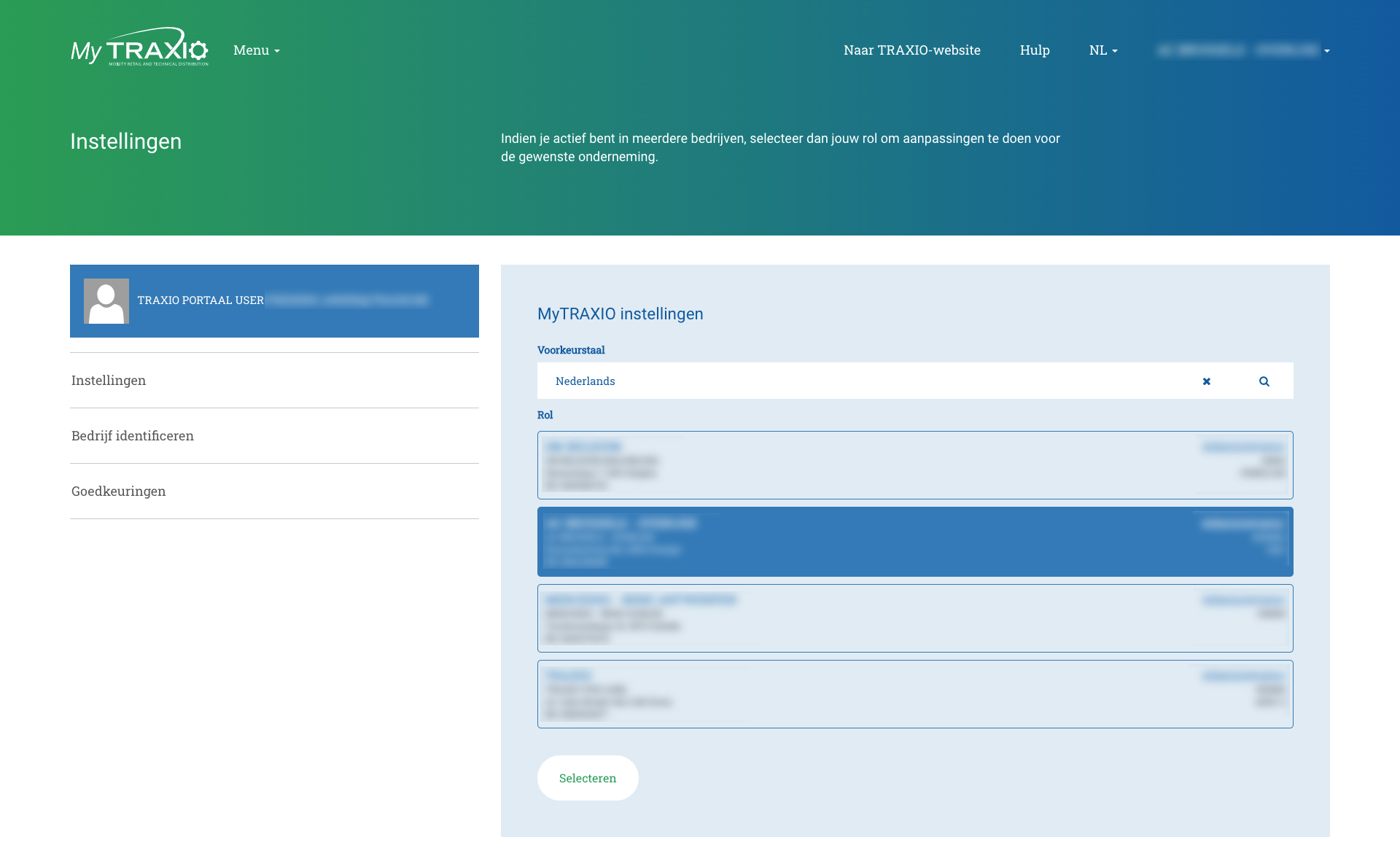The width and height of the screenshot is (1400, 856).
Task: Click the user avatar picture
Action: coord(106,301)
